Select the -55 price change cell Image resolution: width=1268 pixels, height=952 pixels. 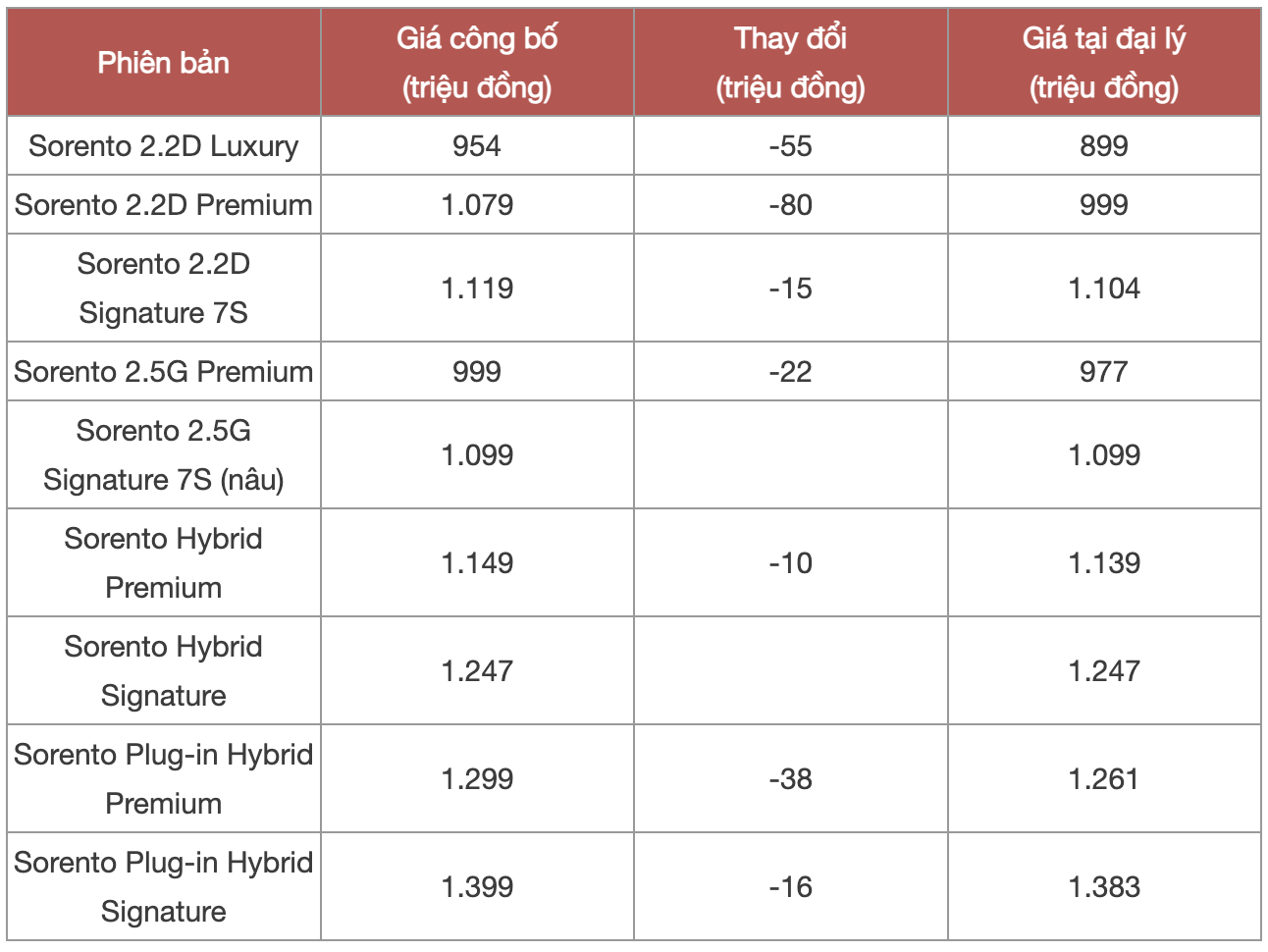click(x=790, y=146)
